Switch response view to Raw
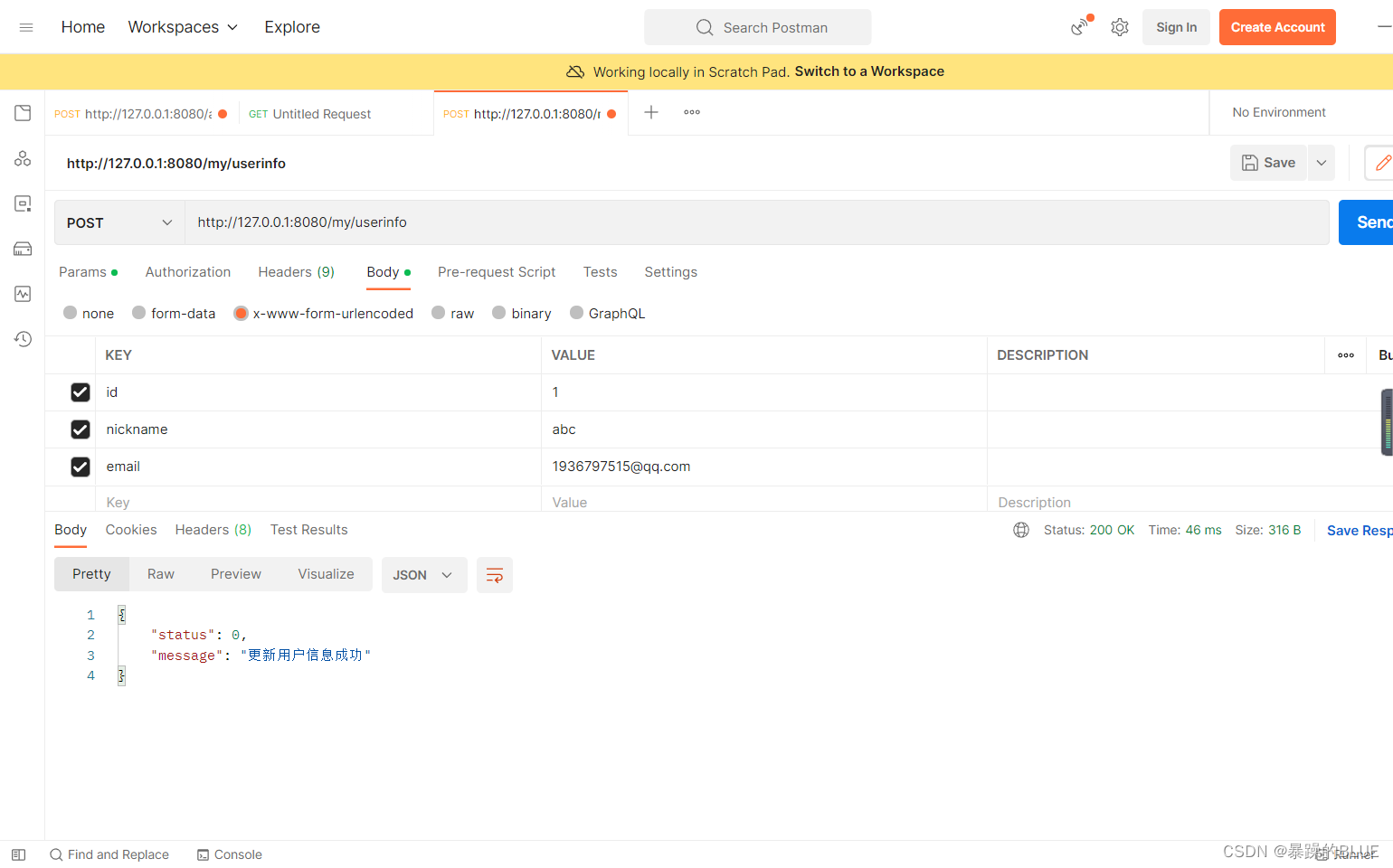Viewport: 1393px width, 868px height. (161, 574)
